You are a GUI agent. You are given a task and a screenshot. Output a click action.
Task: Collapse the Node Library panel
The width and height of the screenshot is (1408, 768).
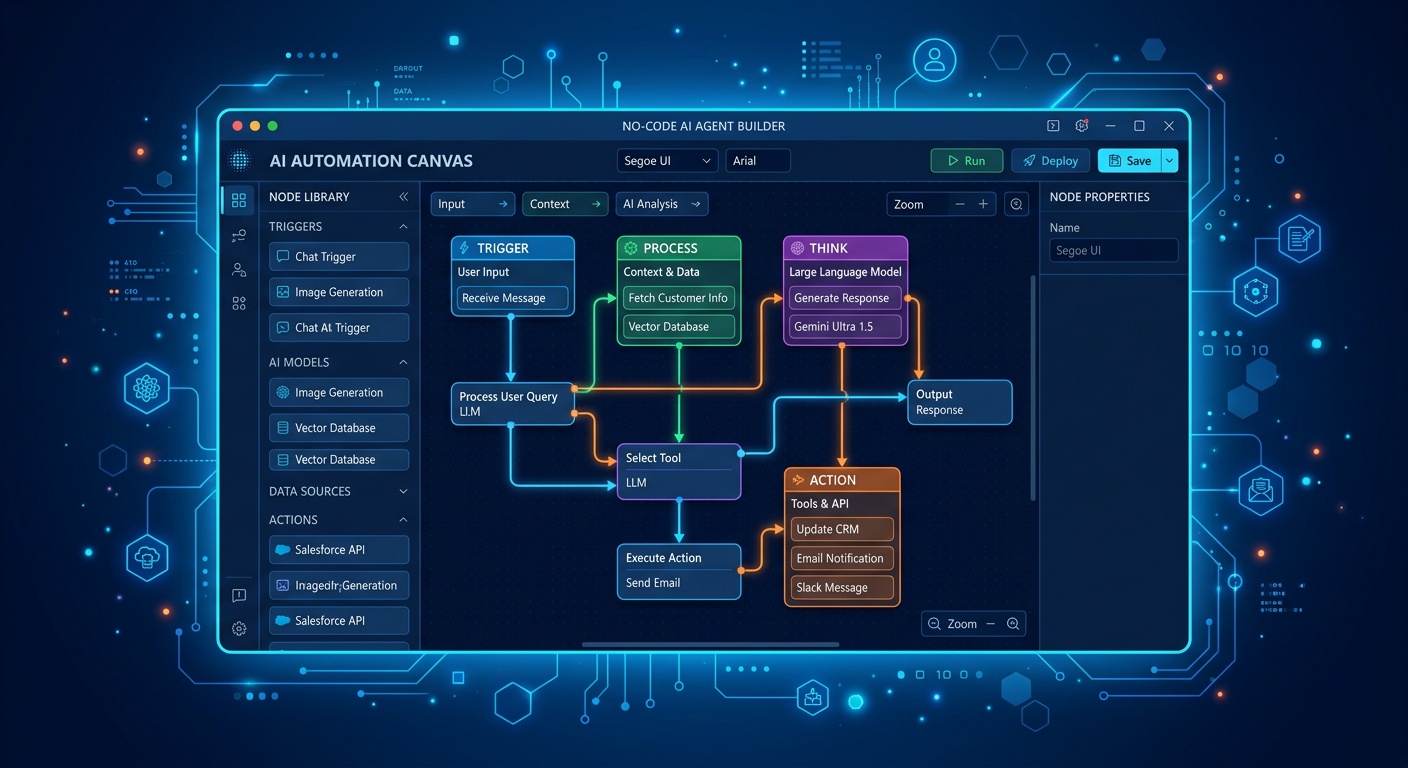403,197
